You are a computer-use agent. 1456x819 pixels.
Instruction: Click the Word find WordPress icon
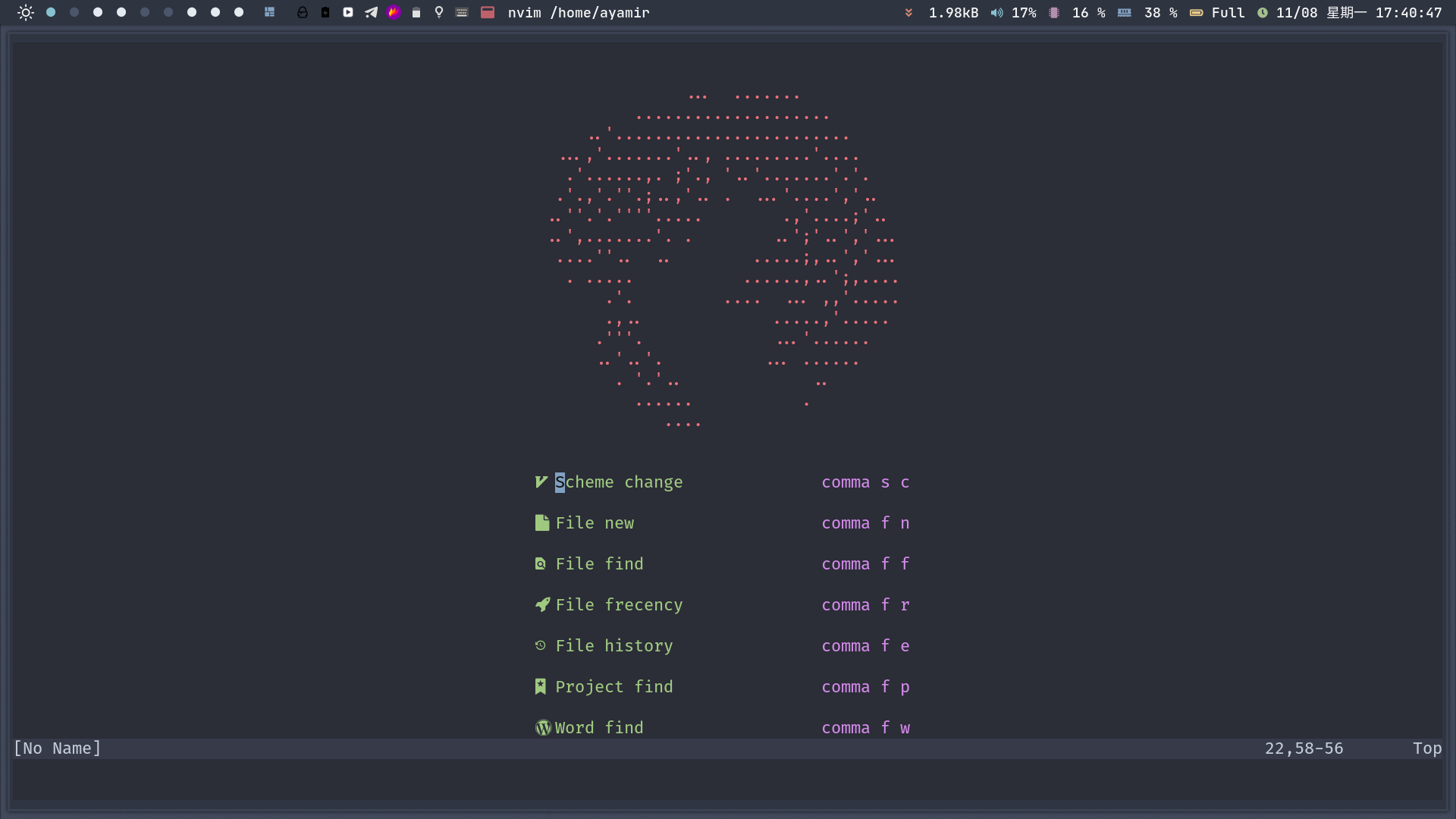pos(543,728)
